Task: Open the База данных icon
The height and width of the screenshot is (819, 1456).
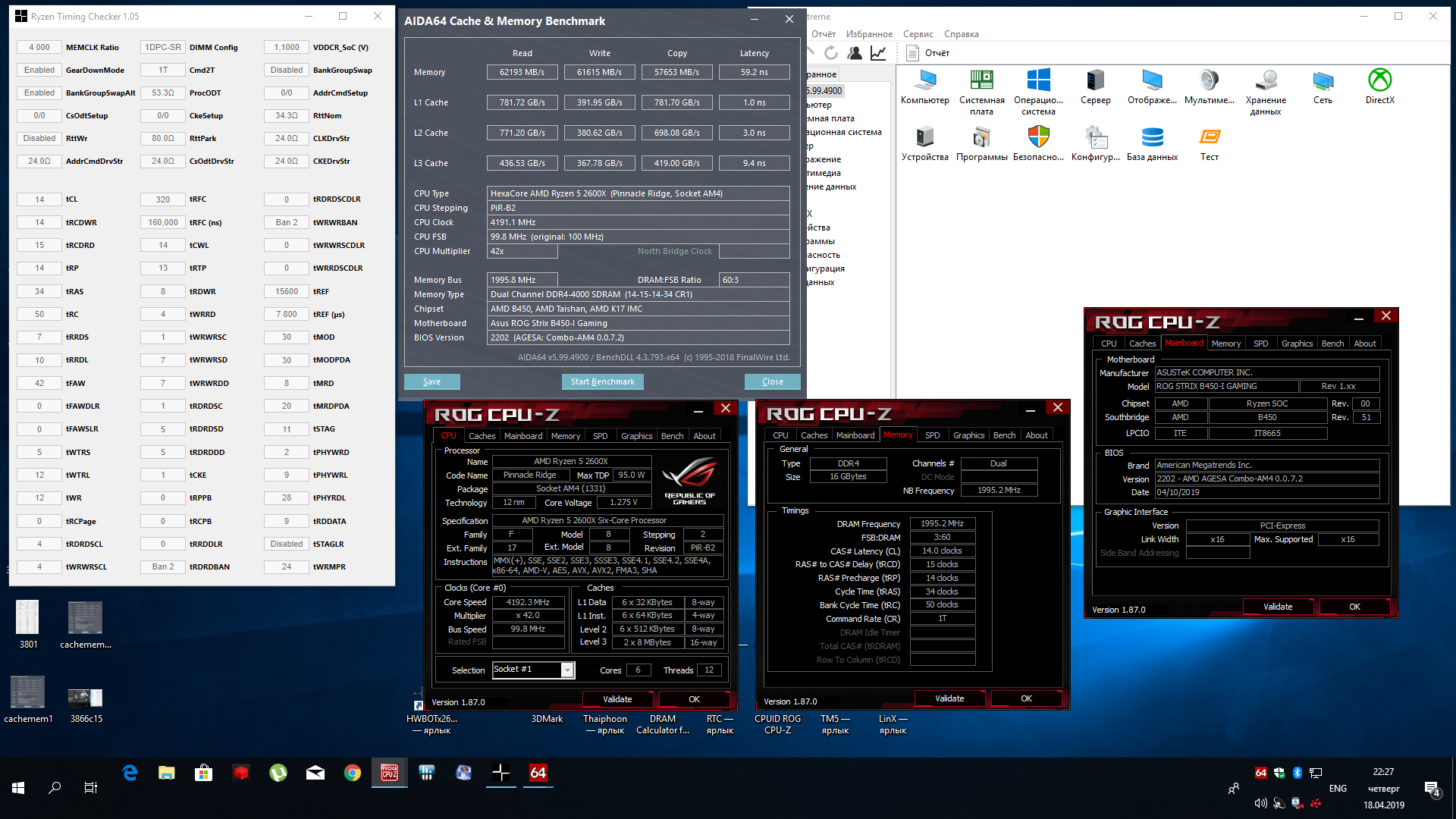Action: click(x=1152, y=143)
